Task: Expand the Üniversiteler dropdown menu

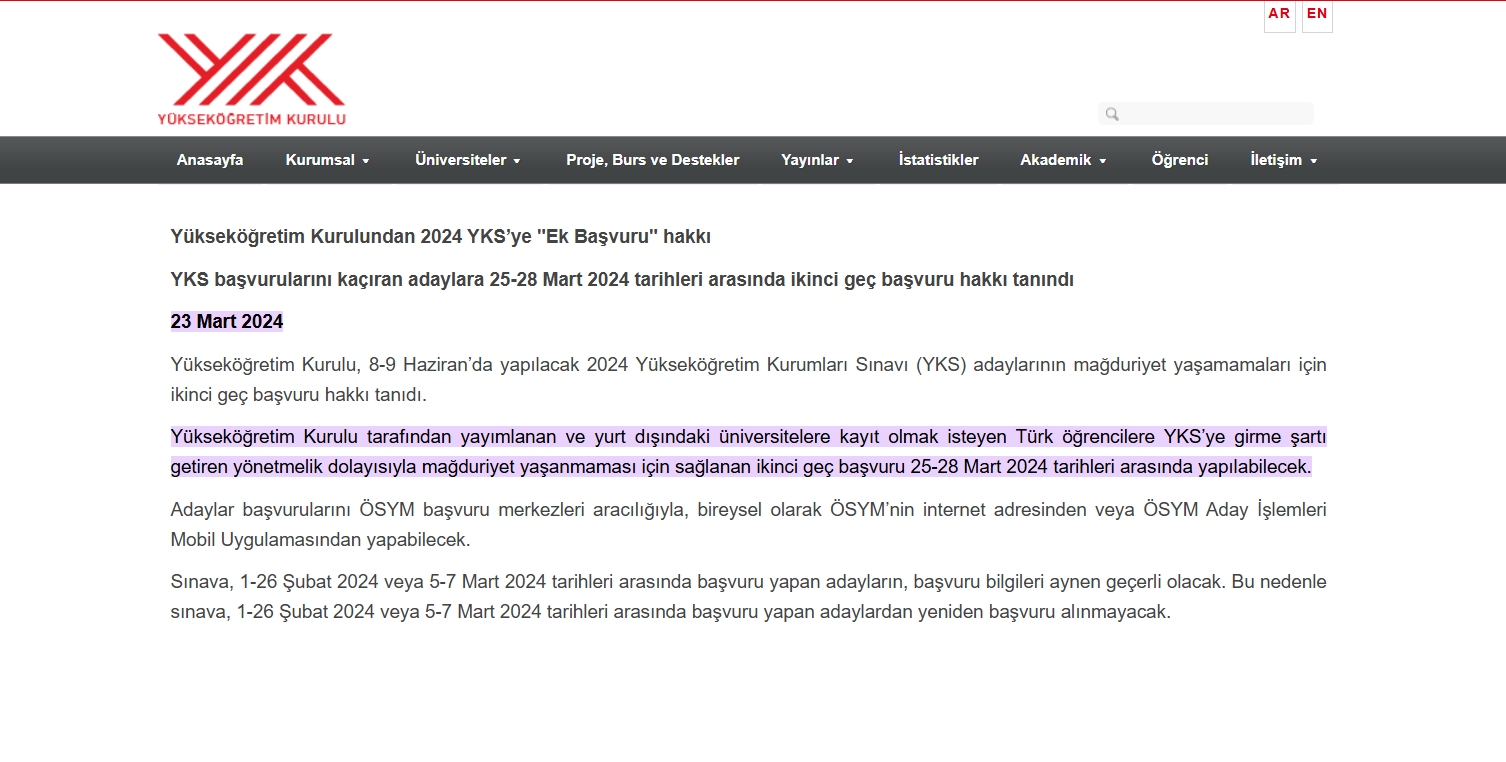Action: (468, 160)
